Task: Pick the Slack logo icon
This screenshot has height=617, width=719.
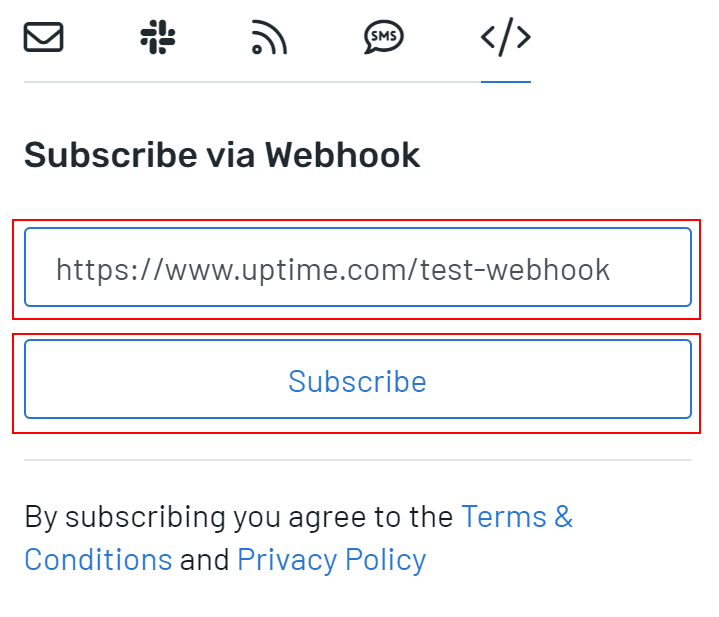Action: click(158, 38)
